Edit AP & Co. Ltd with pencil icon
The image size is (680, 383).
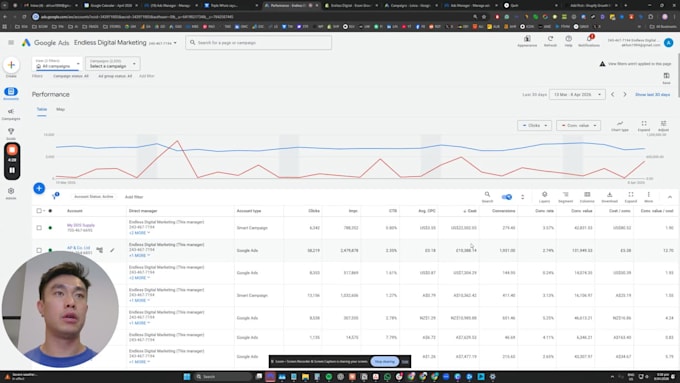[x=112, y=250]
